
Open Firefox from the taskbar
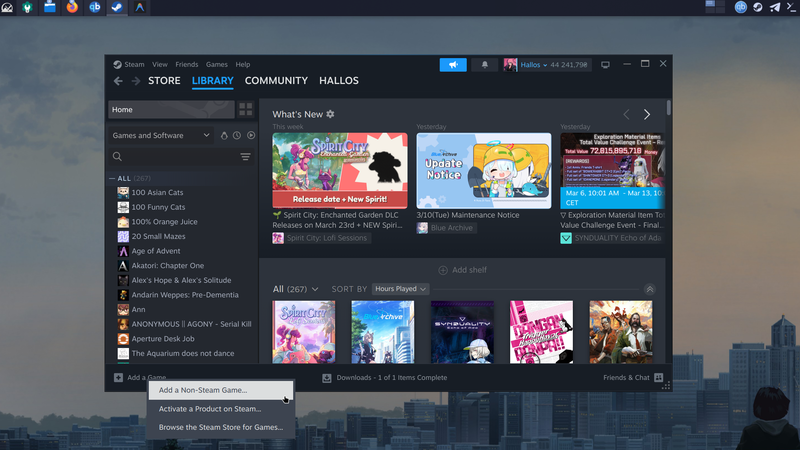[72, 7]
